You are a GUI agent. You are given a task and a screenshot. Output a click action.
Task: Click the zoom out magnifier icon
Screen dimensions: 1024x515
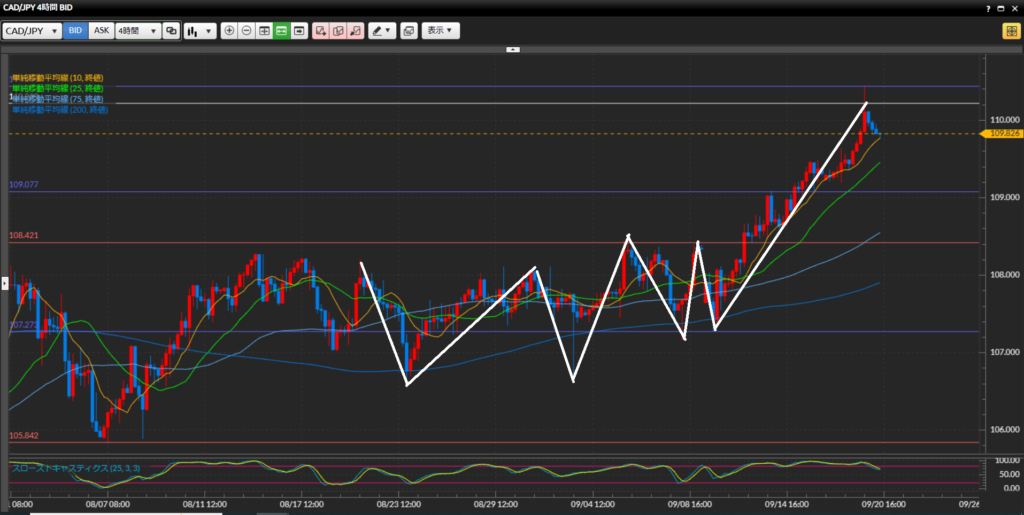coord(247,31)
